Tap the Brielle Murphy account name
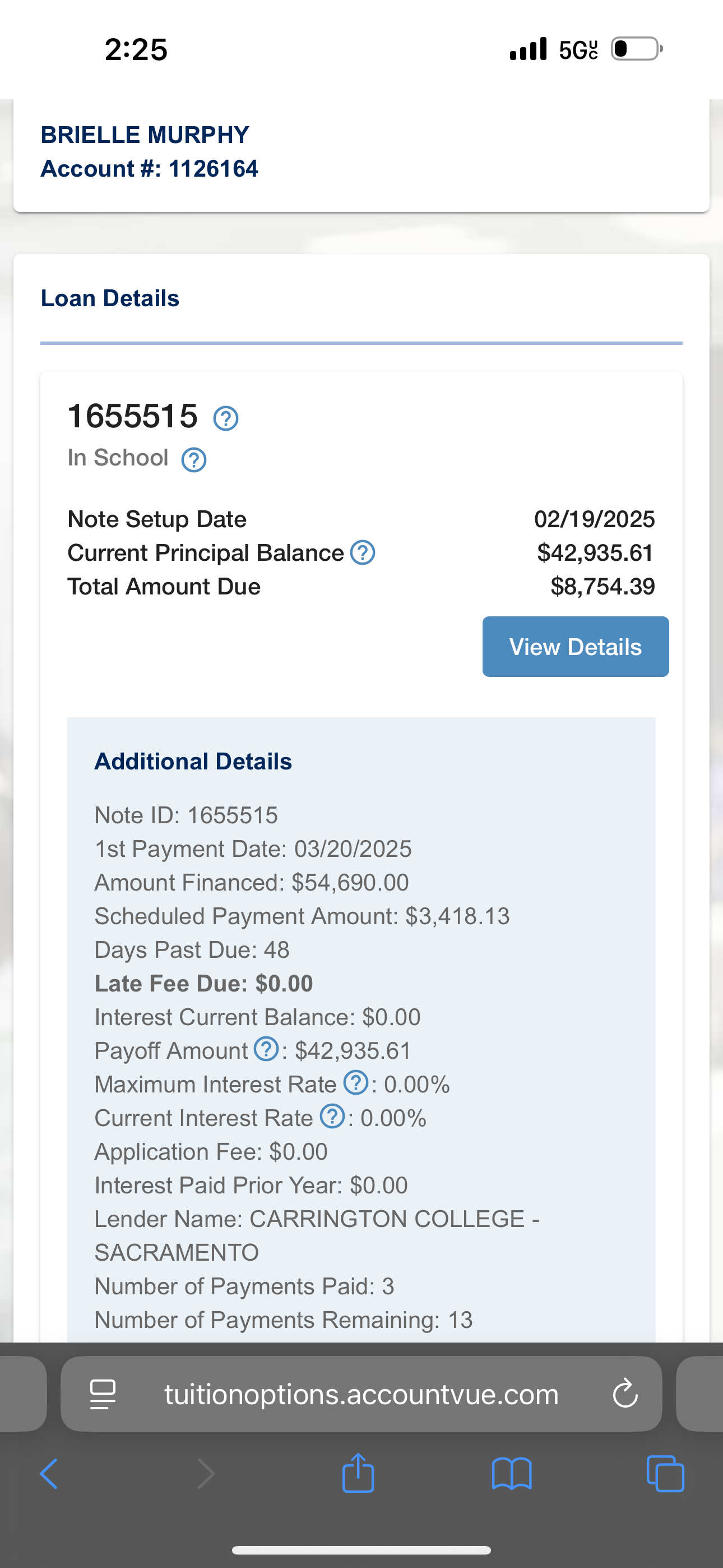Viewport: 723px width, 1568px height. pyautogui.click(x=145, y=135)
